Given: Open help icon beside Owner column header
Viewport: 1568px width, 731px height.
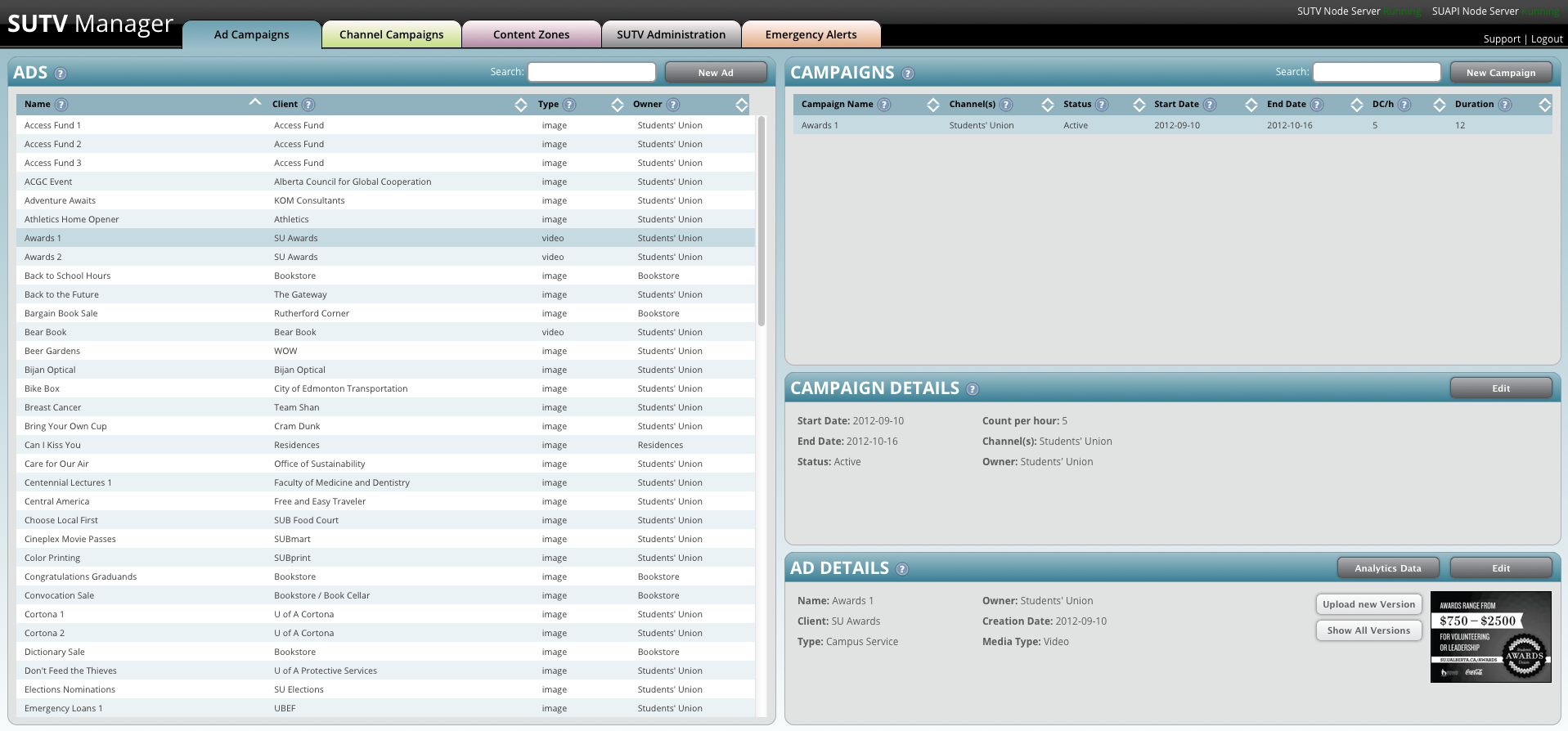Looking at the screenshot, I should (673, 105).
